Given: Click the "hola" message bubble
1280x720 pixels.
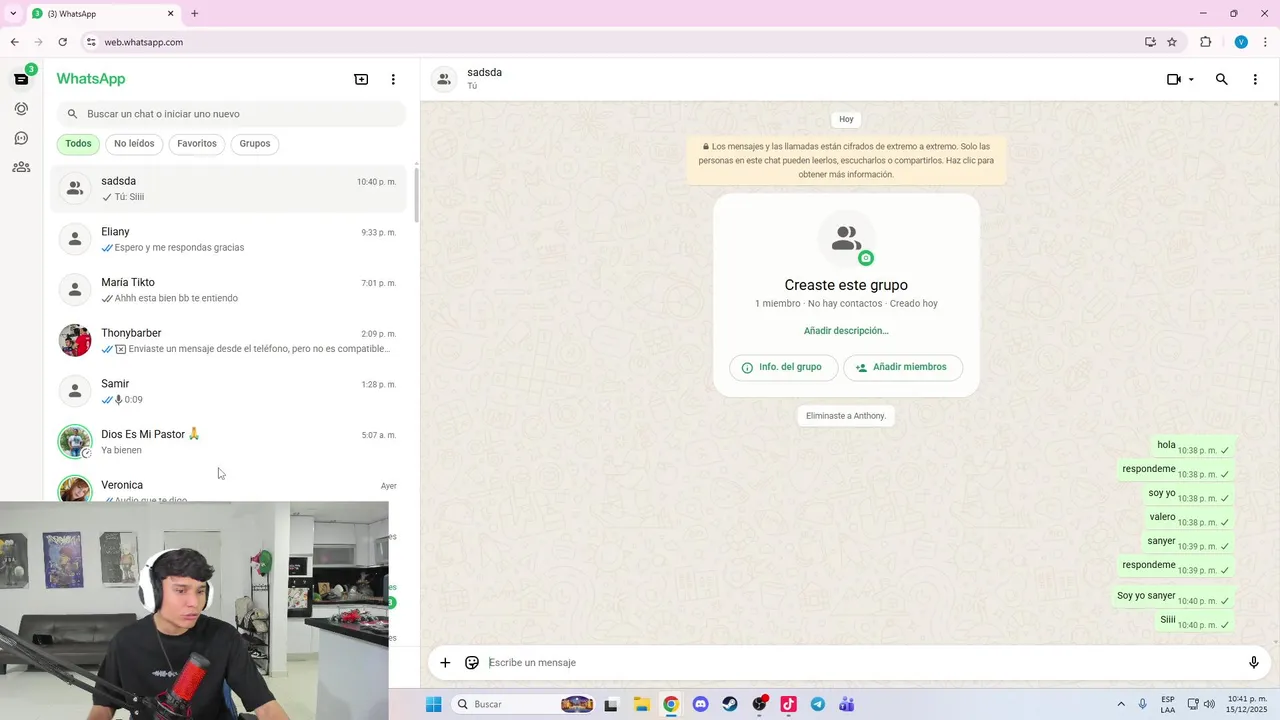Looking at the screenshot, I should [x=1192, y=446].
